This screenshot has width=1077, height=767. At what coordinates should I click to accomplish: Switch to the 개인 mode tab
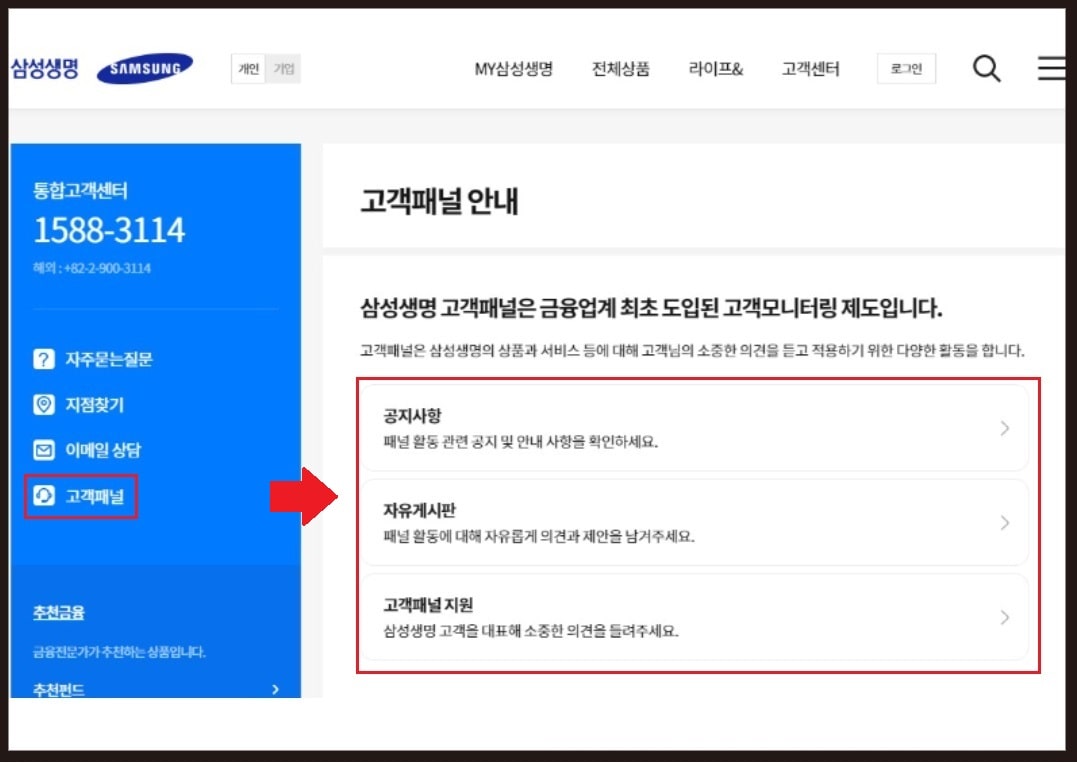click(247, 68)
